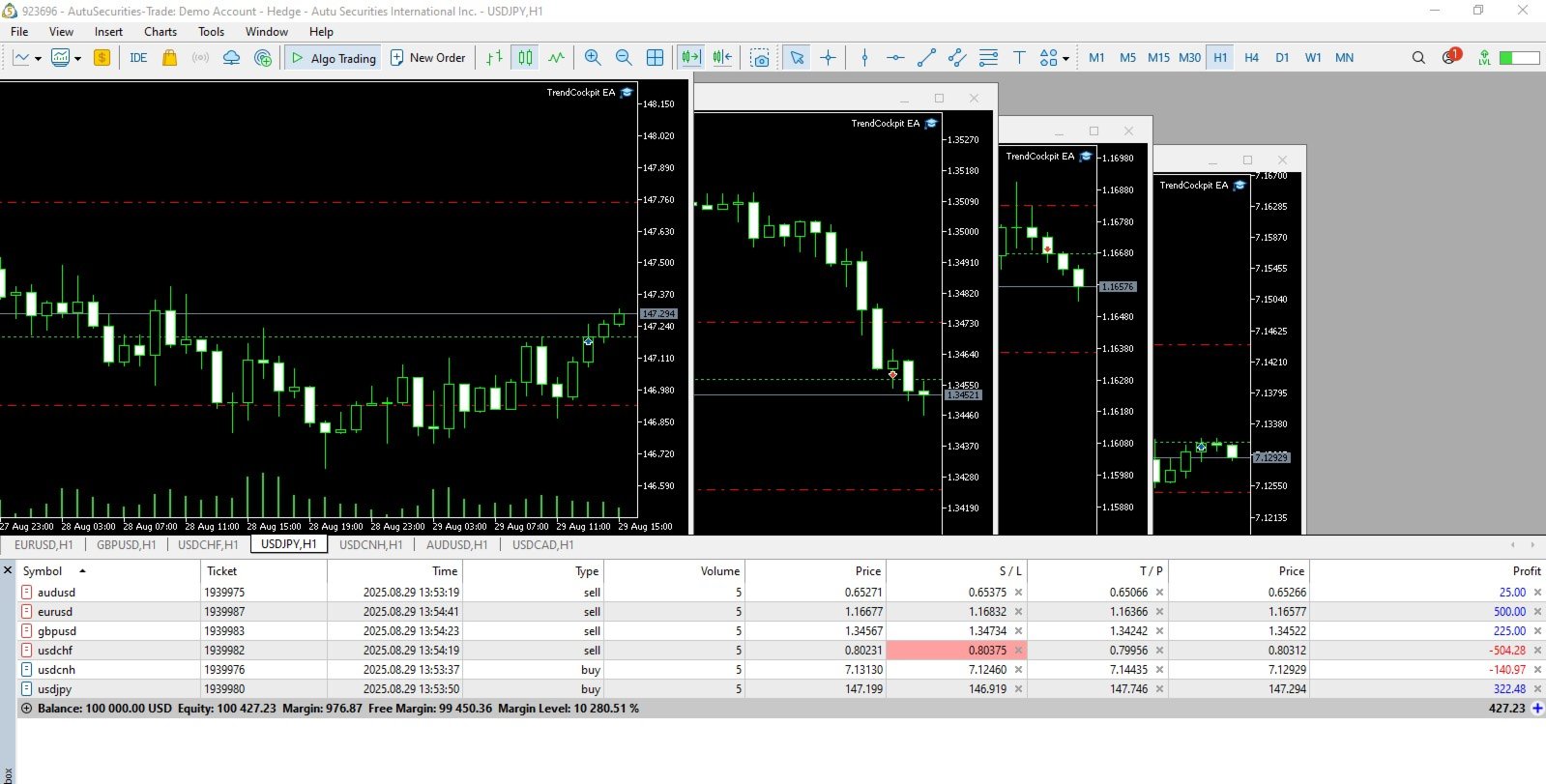Click audusd ticket 1939975
Screen dimensions: 1546x784
[x=224, y=593]
